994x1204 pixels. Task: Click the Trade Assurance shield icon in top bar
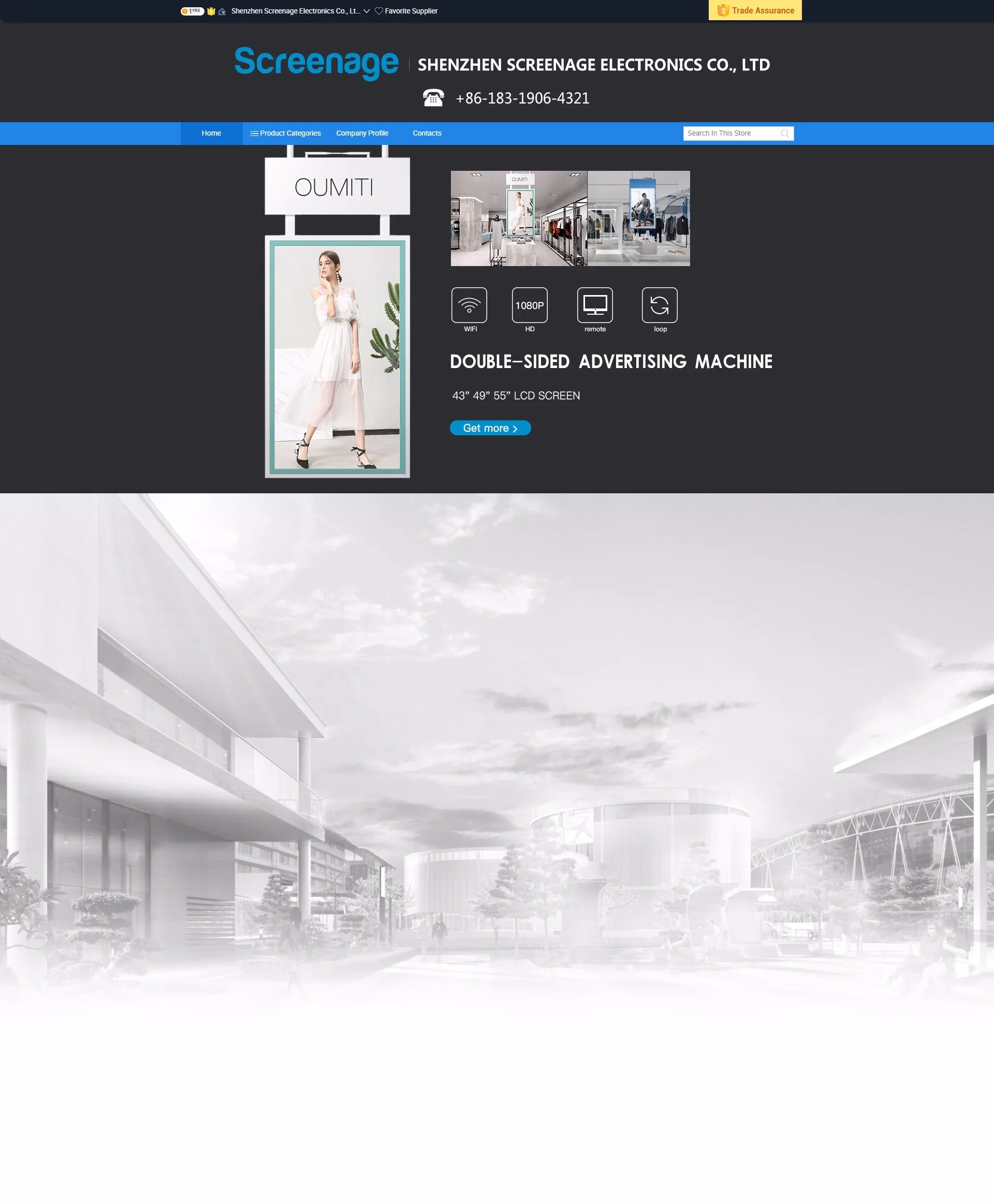[x=211, y=11]
